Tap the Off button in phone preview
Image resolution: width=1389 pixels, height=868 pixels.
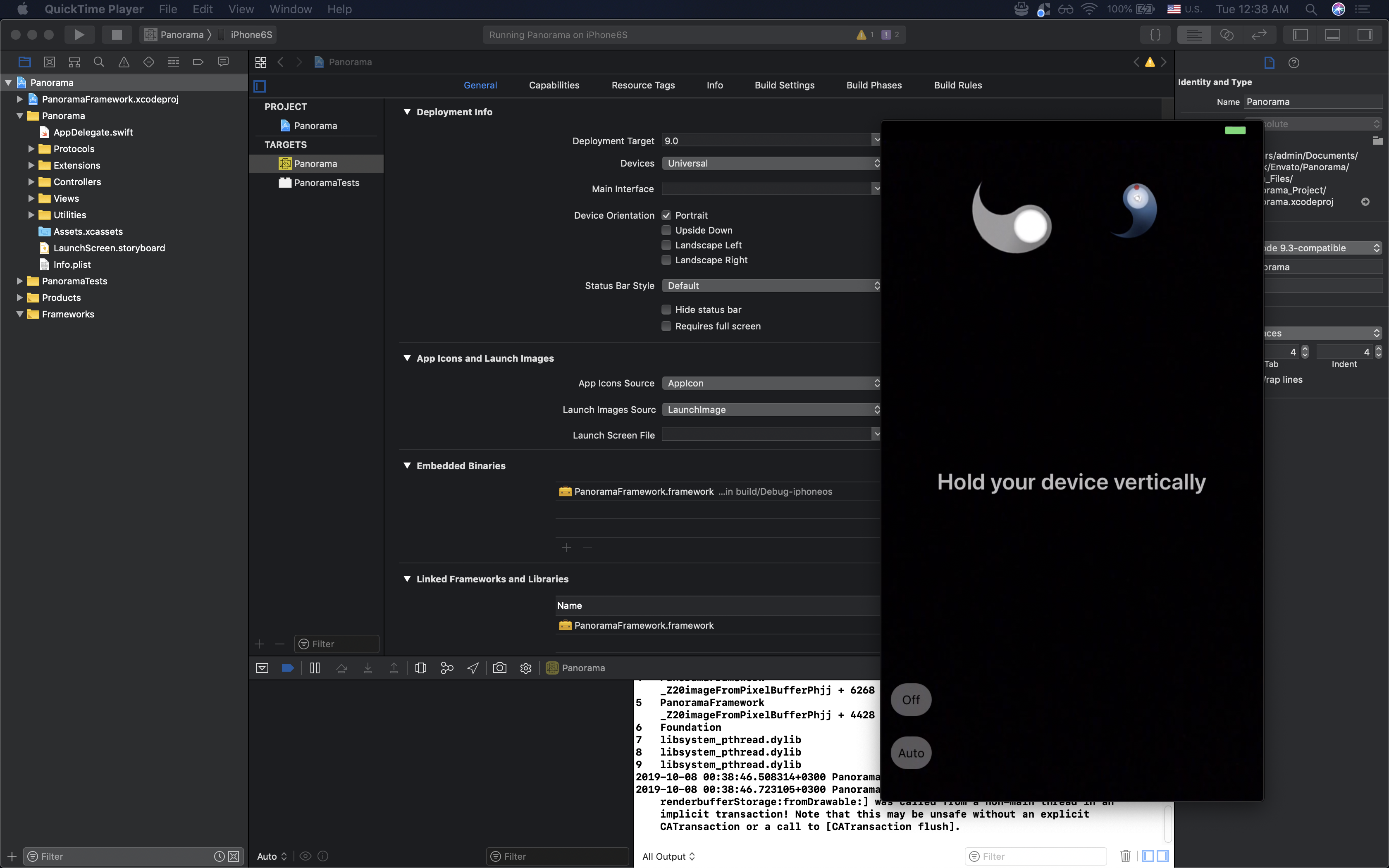[911, 699]
